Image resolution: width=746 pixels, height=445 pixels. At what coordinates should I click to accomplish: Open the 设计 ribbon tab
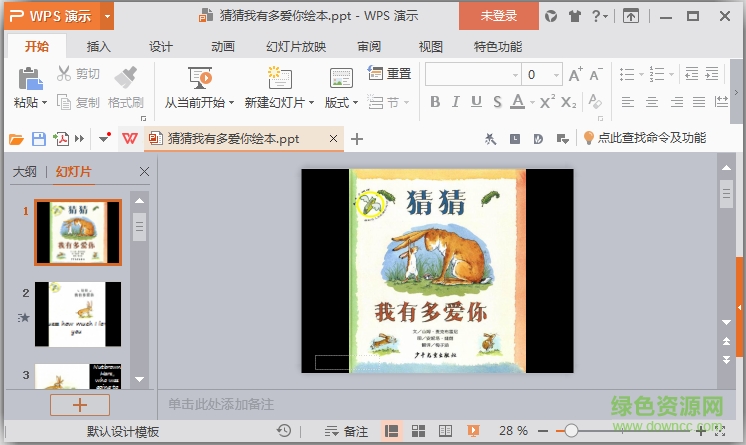[161, 47]
